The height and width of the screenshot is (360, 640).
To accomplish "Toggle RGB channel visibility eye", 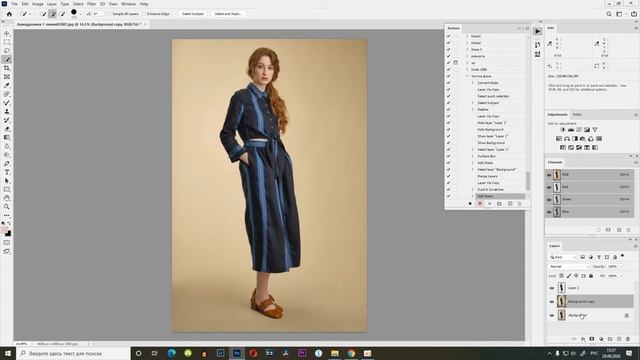I will 549,175.
